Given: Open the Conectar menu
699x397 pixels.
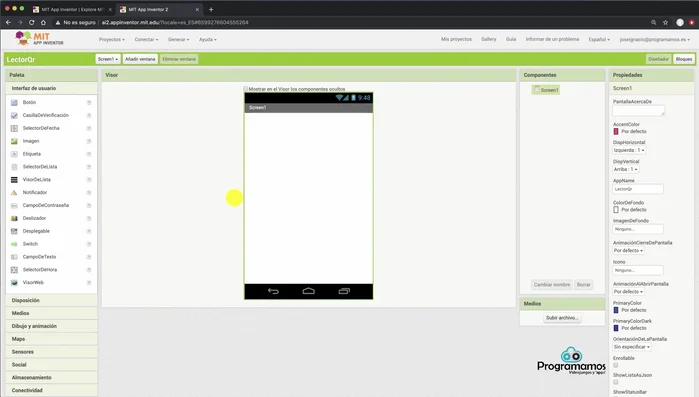Looking at the screenshot, I should pos(146,40).
